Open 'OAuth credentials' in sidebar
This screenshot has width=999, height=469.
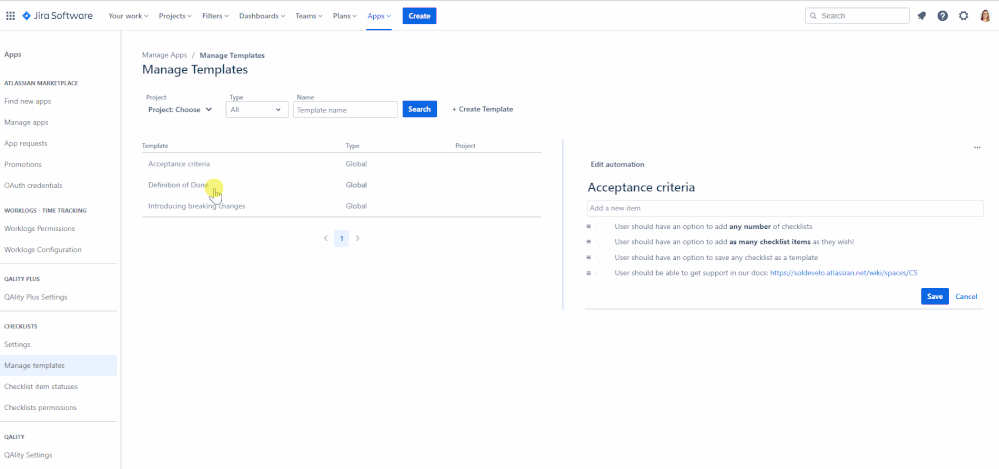tap(33, 185)
